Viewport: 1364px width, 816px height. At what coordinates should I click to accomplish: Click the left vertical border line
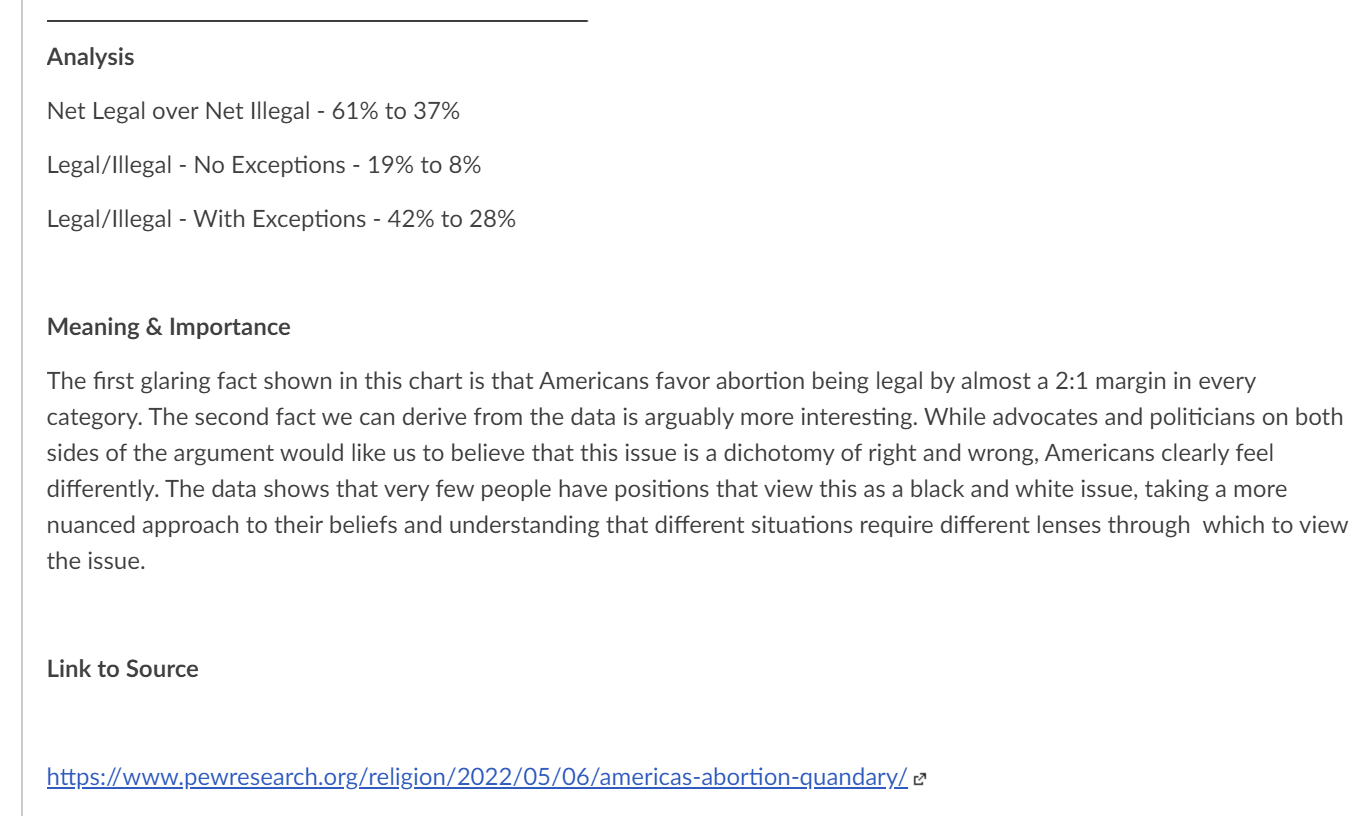(22, 408)
